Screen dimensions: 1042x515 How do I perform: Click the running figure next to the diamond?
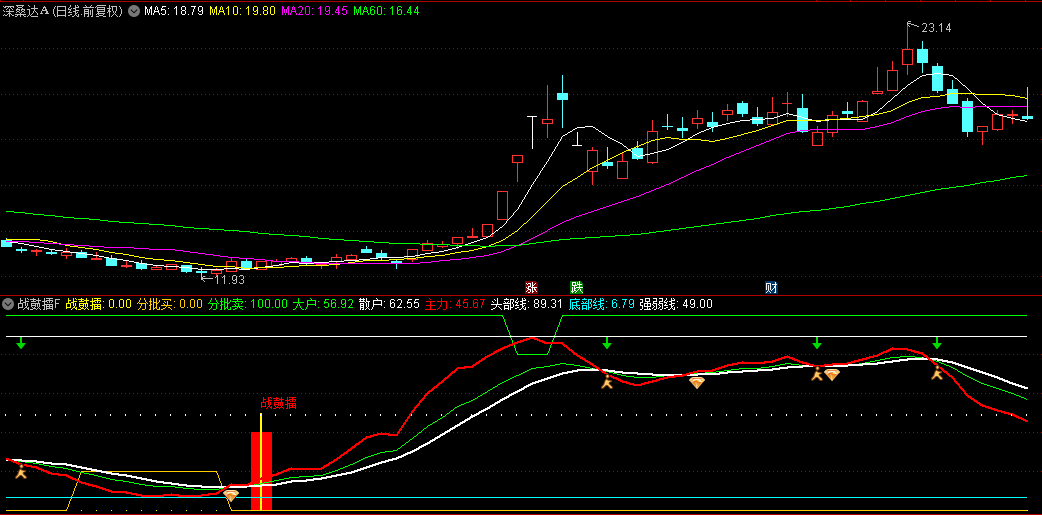click(x=817, y=374)
